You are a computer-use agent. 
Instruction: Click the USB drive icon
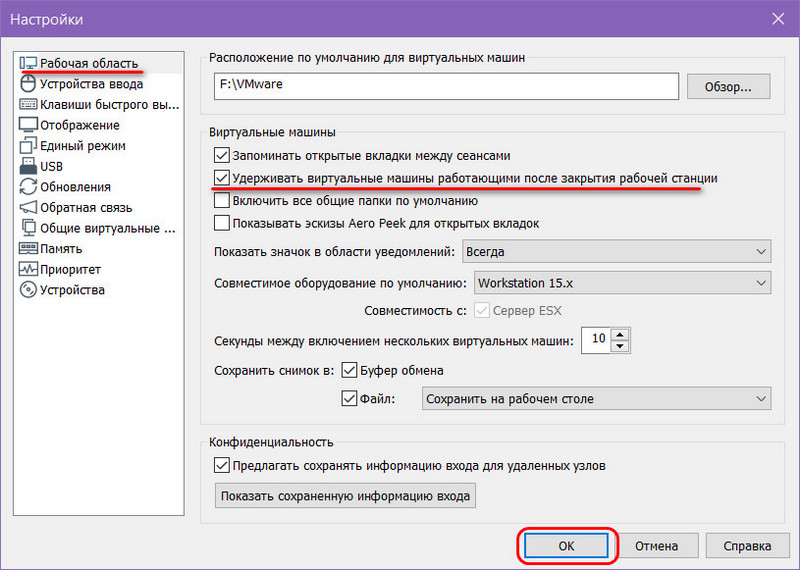[28, 166]
